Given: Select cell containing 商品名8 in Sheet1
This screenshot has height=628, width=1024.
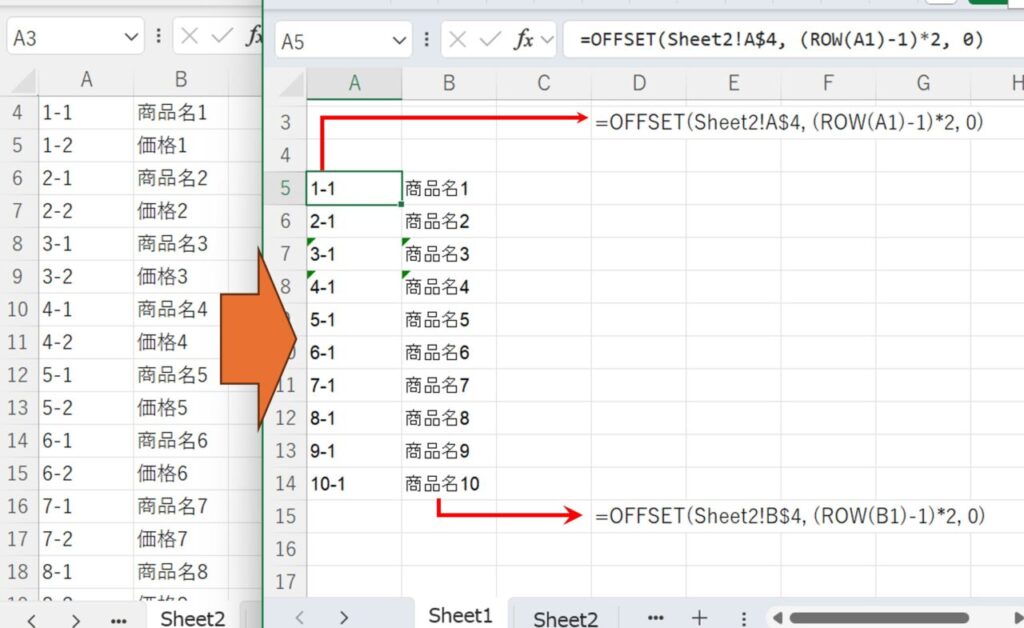Looking at the screenshot, I should (449, 418).
